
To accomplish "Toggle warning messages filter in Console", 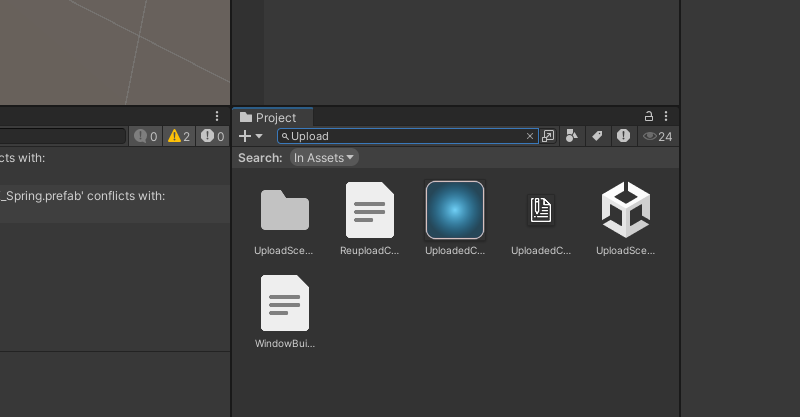I will (x=178, y=136).
